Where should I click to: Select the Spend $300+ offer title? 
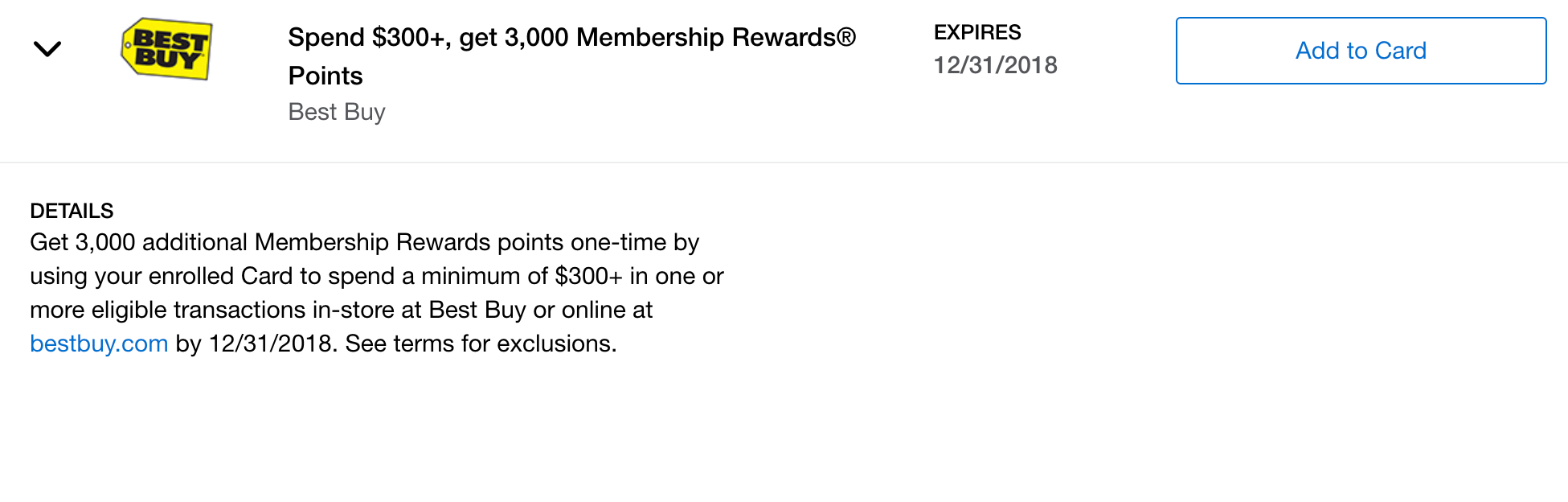[571, 38]
